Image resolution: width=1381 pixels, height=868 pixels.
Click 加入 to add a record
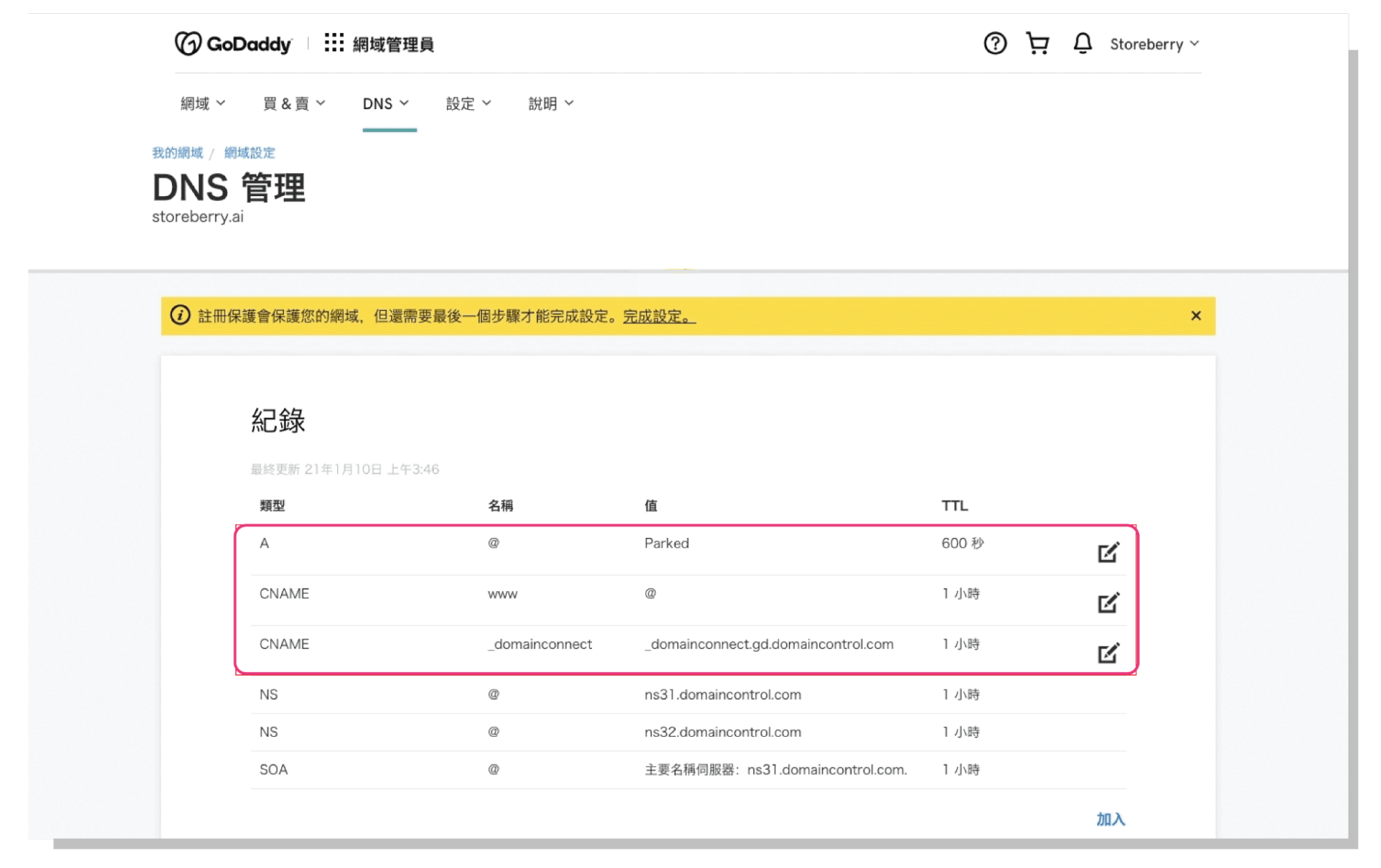point(1111,819)
